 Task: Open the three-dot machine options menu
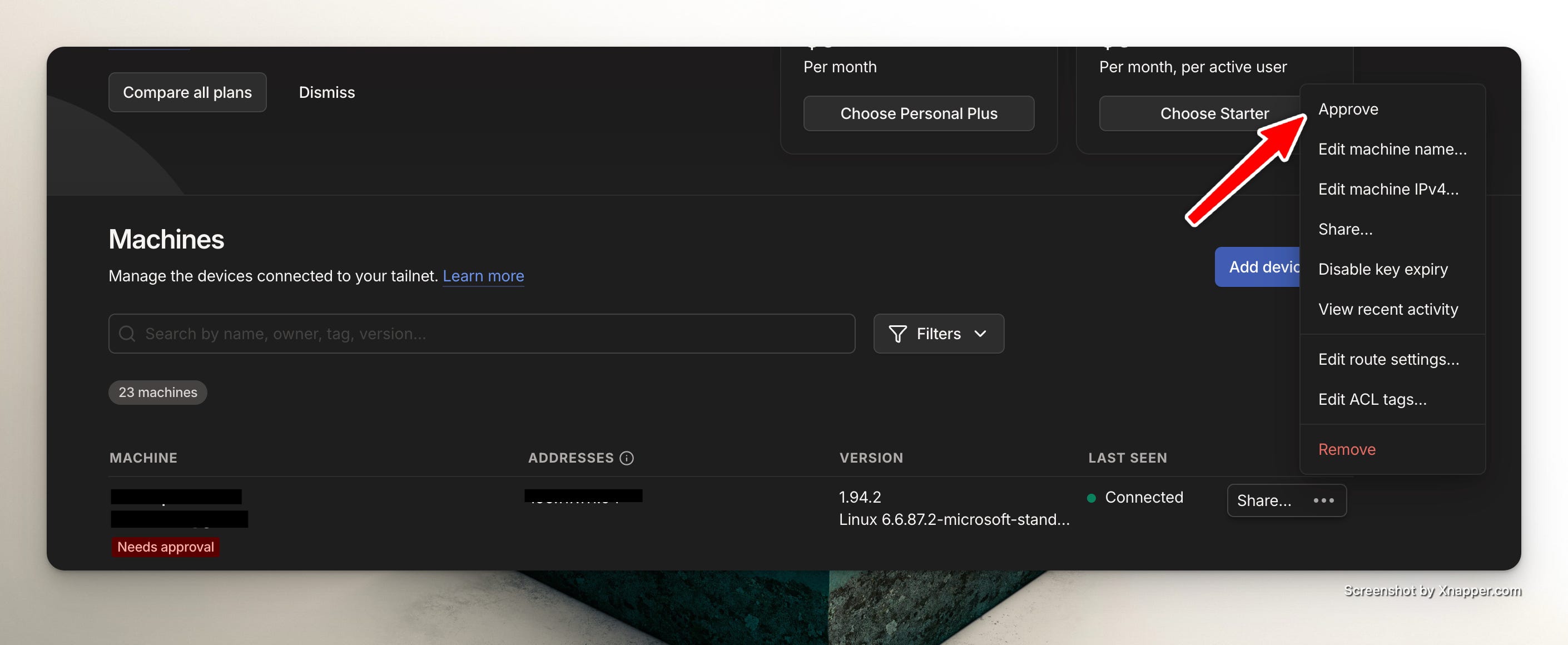click(1323, 500)
